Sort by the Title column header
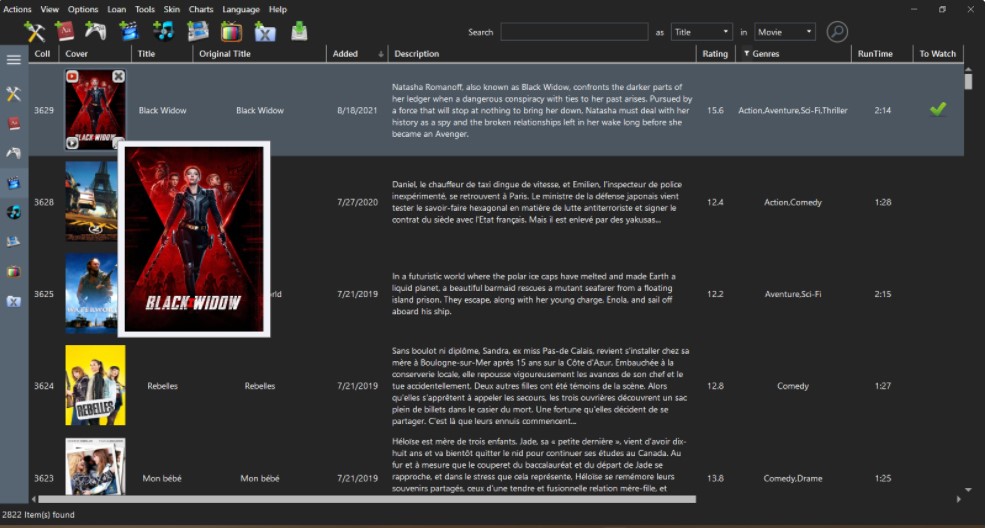The width and height of the screenshot is (986, 528). pos(162,53)
